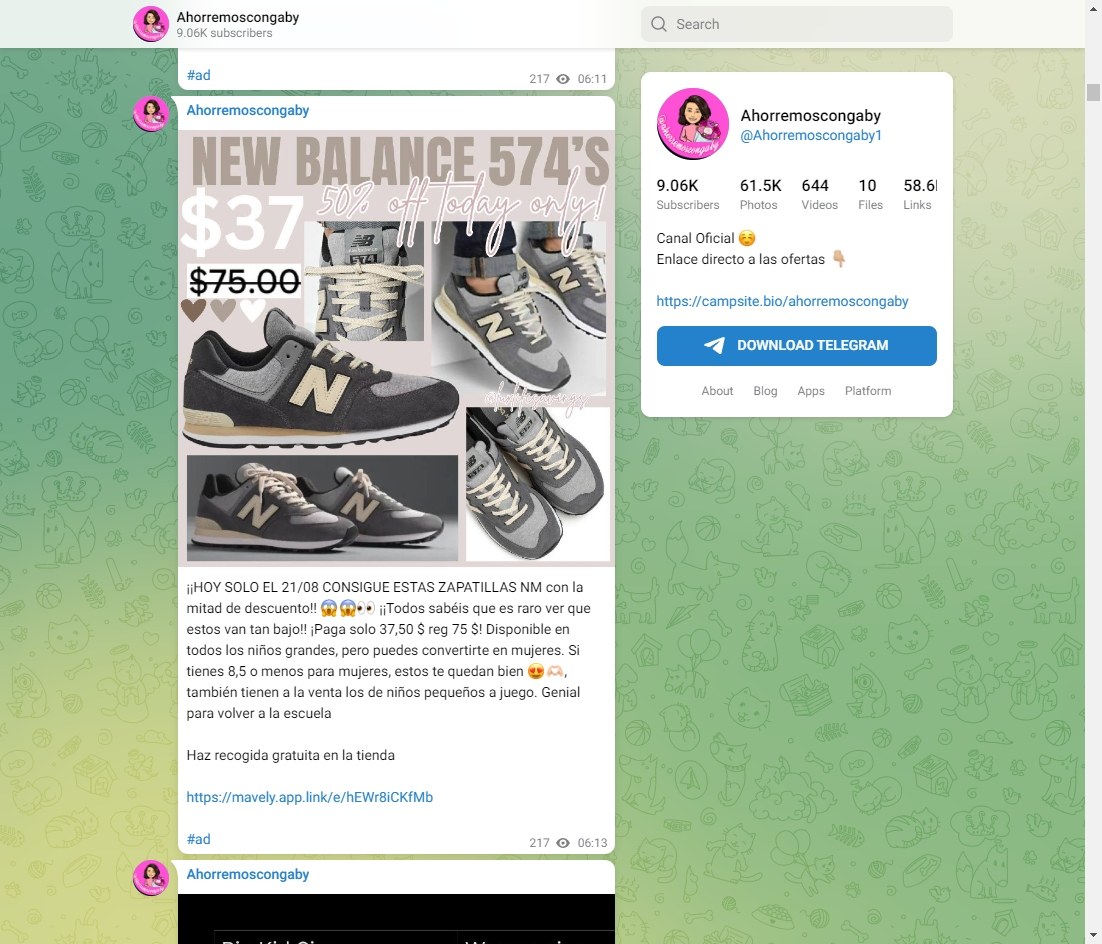
Task: Click the large profile avatar in info card
Action: click(693, 124)
